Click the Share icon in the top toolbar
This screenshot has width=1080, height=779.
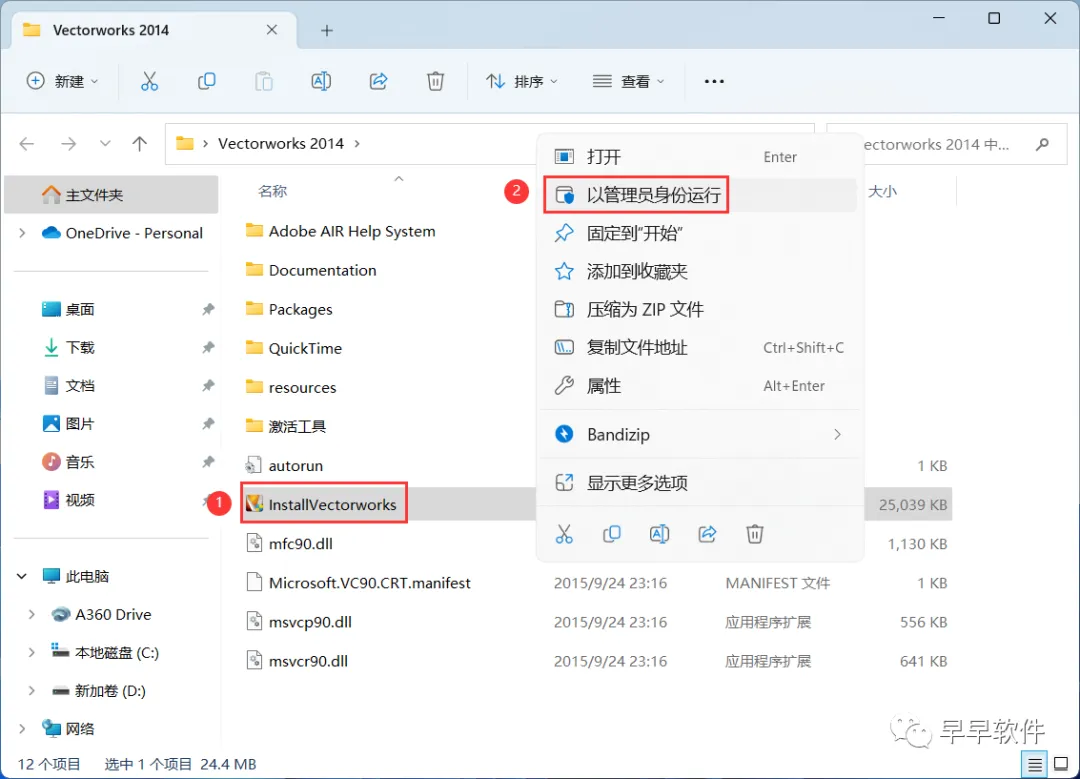[378, 81]
